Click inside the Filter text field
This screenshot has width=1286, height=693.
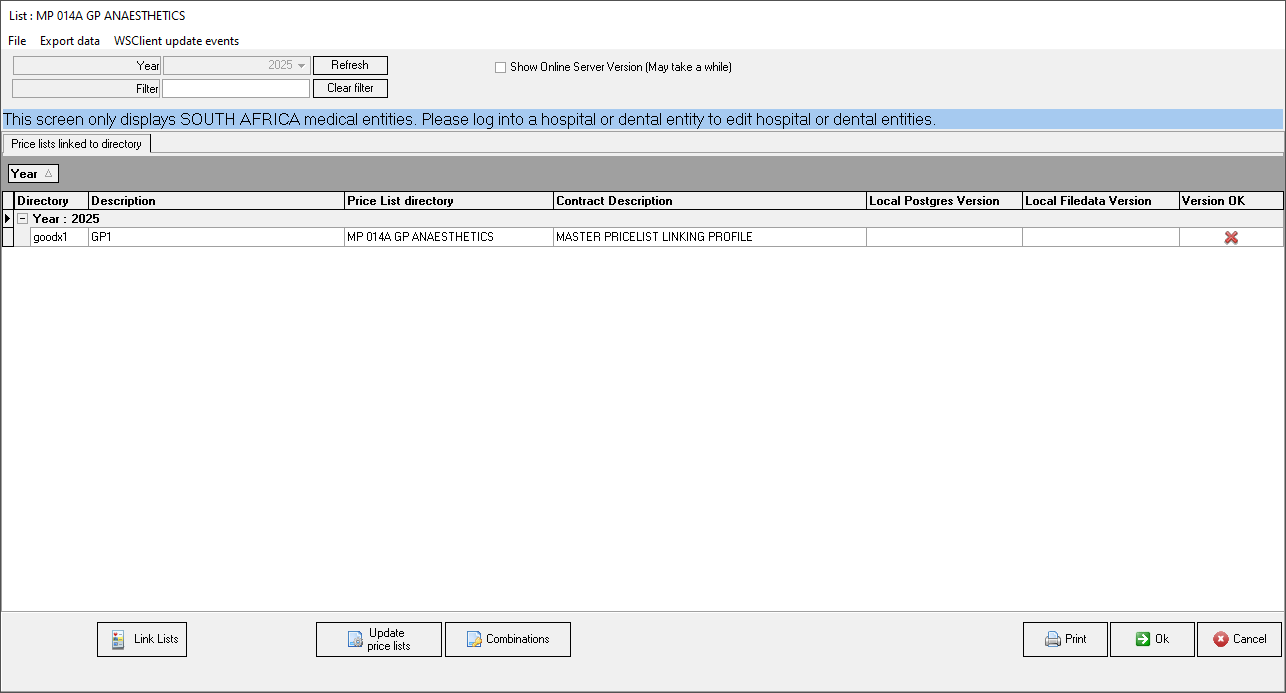point(236,88)
